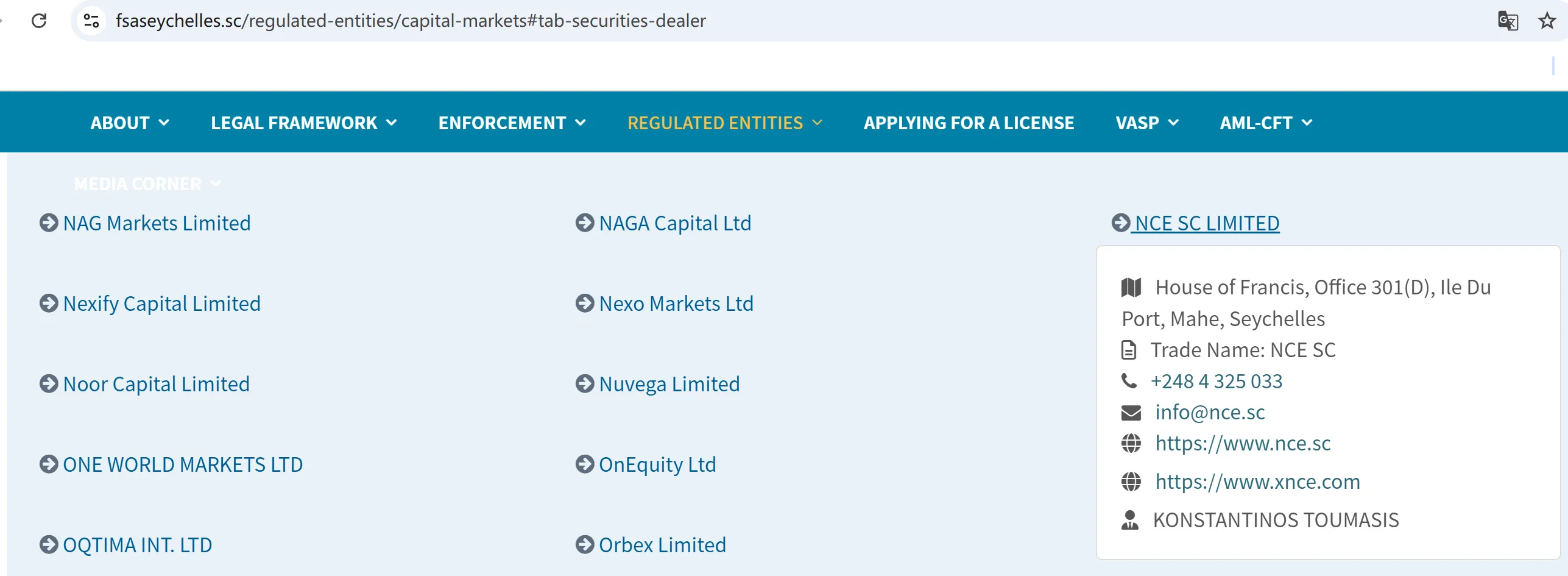Expand the MEDIA CORNER chevron
Screen dimensions: 1568x576
[x=216, y=183]
